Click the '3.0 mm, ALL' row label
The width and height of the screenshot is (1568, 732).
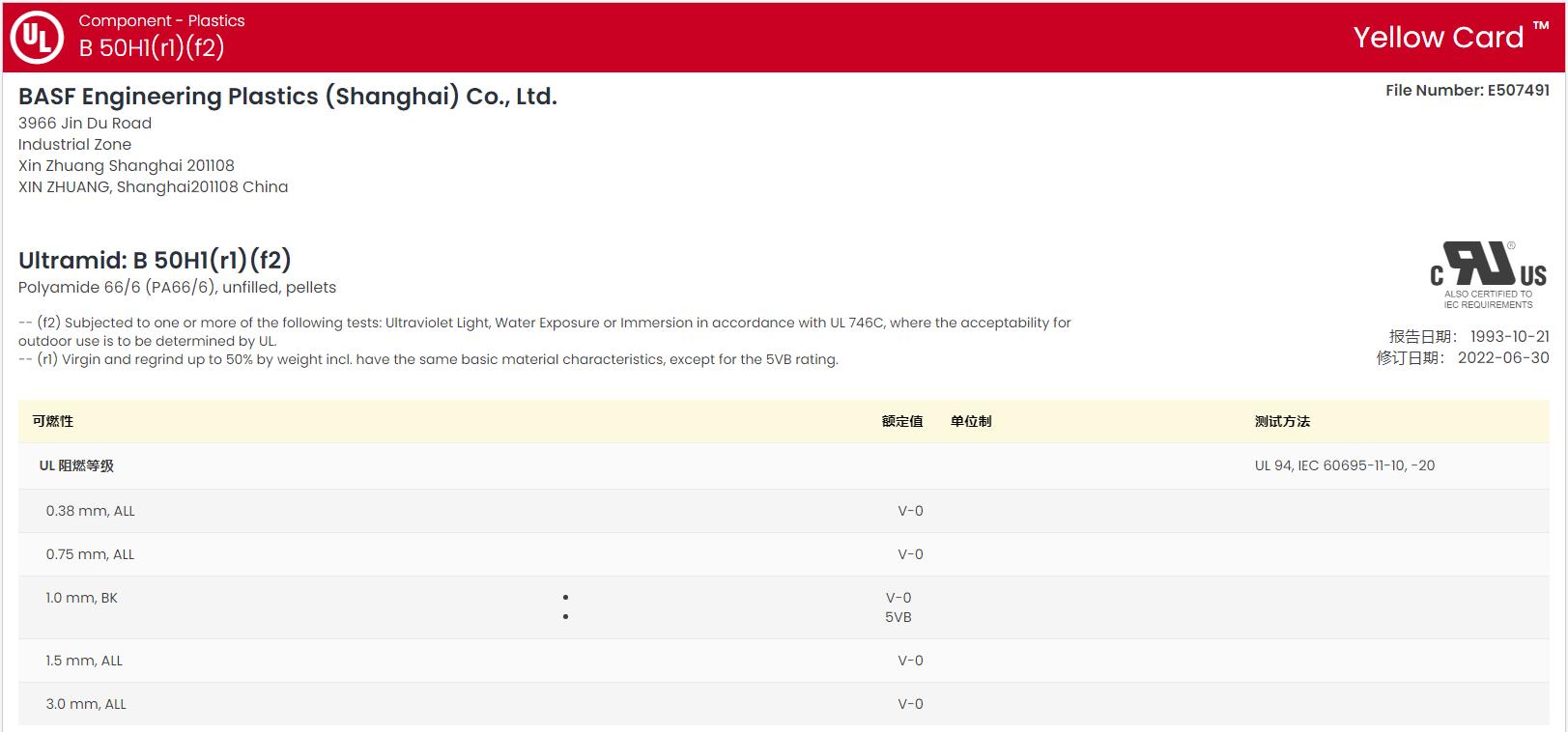(86, 704)
